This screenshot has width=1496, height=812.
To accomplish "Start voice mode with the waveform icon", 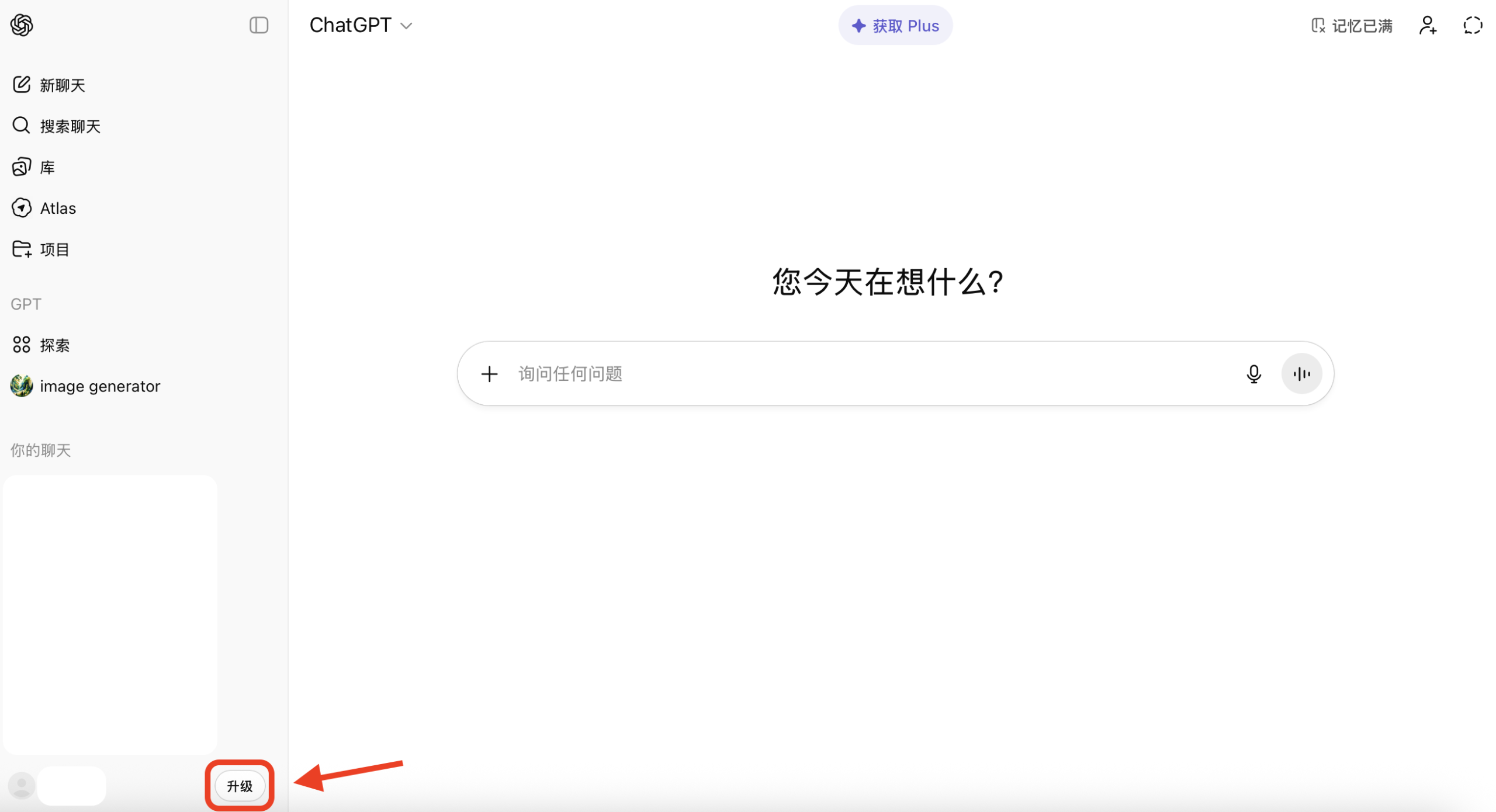I will [x=1301, y=374].
